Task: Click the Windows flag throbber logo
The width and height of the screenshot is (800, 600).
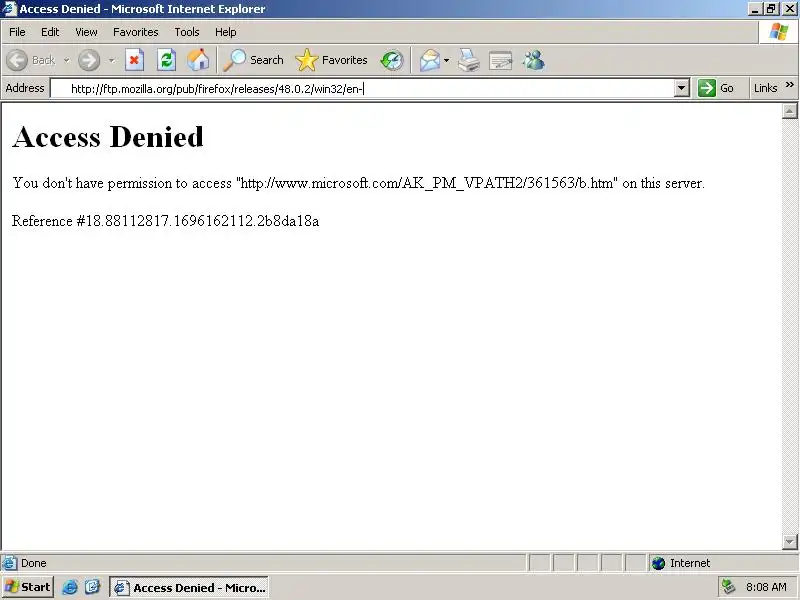Action: (779, 32)
